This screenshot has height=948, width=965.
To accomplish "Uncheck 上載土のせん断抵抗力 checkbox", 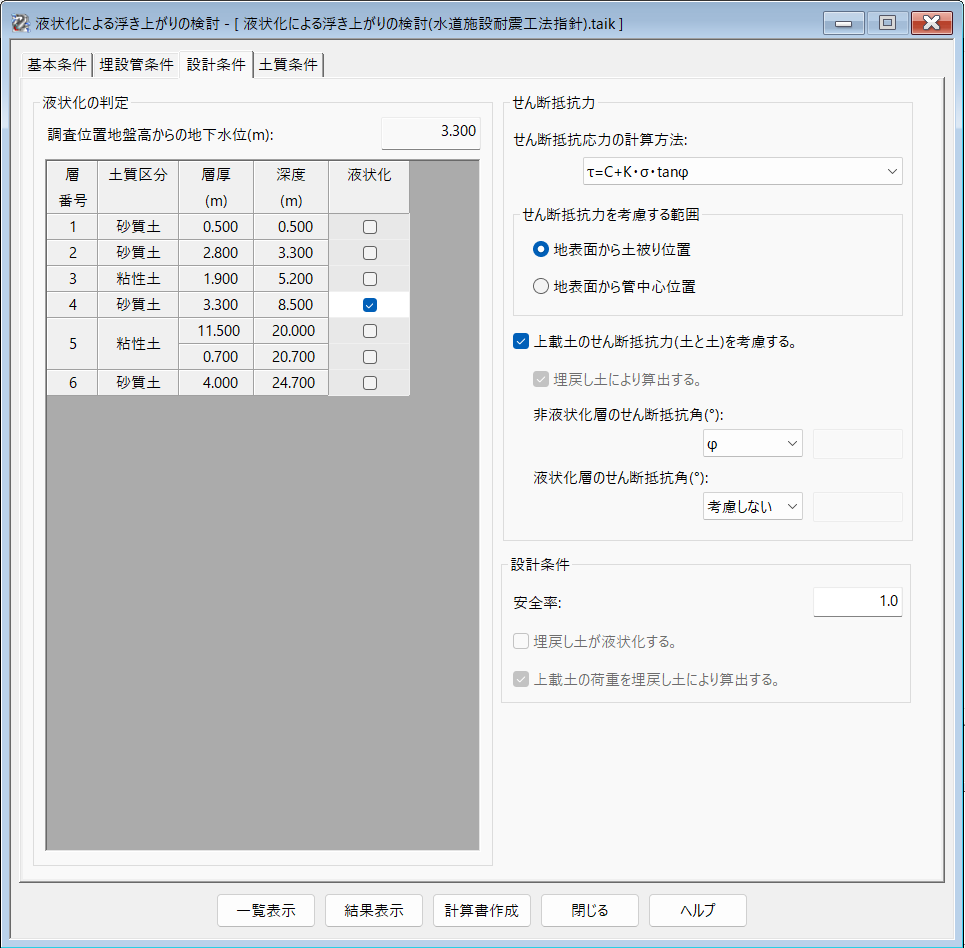I will [520, 342].
